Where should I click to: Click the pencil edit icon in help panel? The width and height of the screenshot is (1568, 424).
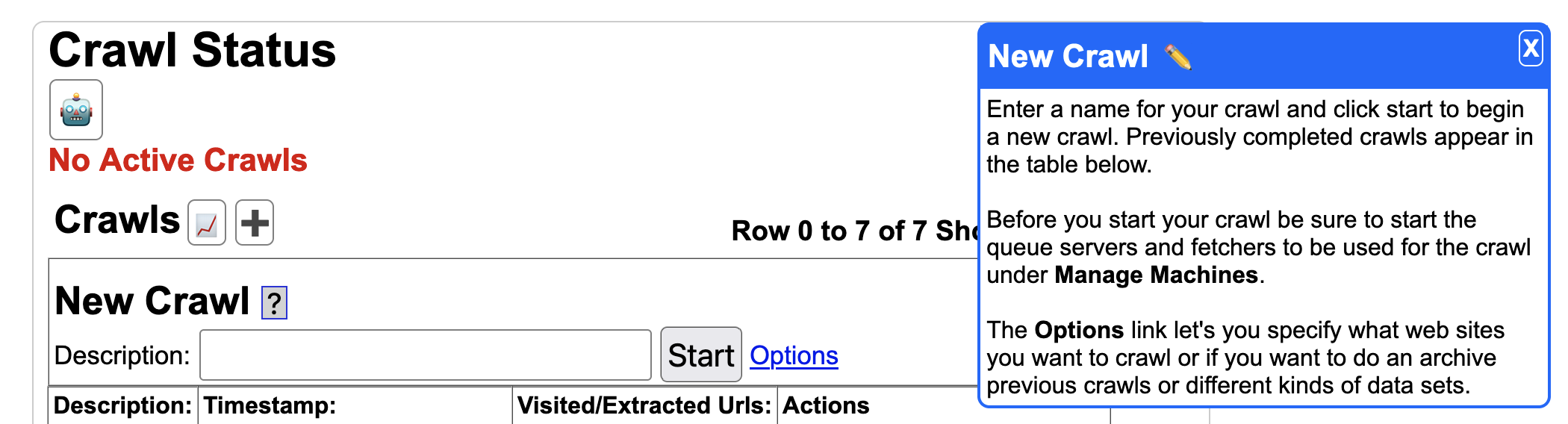coord(1177,57)
